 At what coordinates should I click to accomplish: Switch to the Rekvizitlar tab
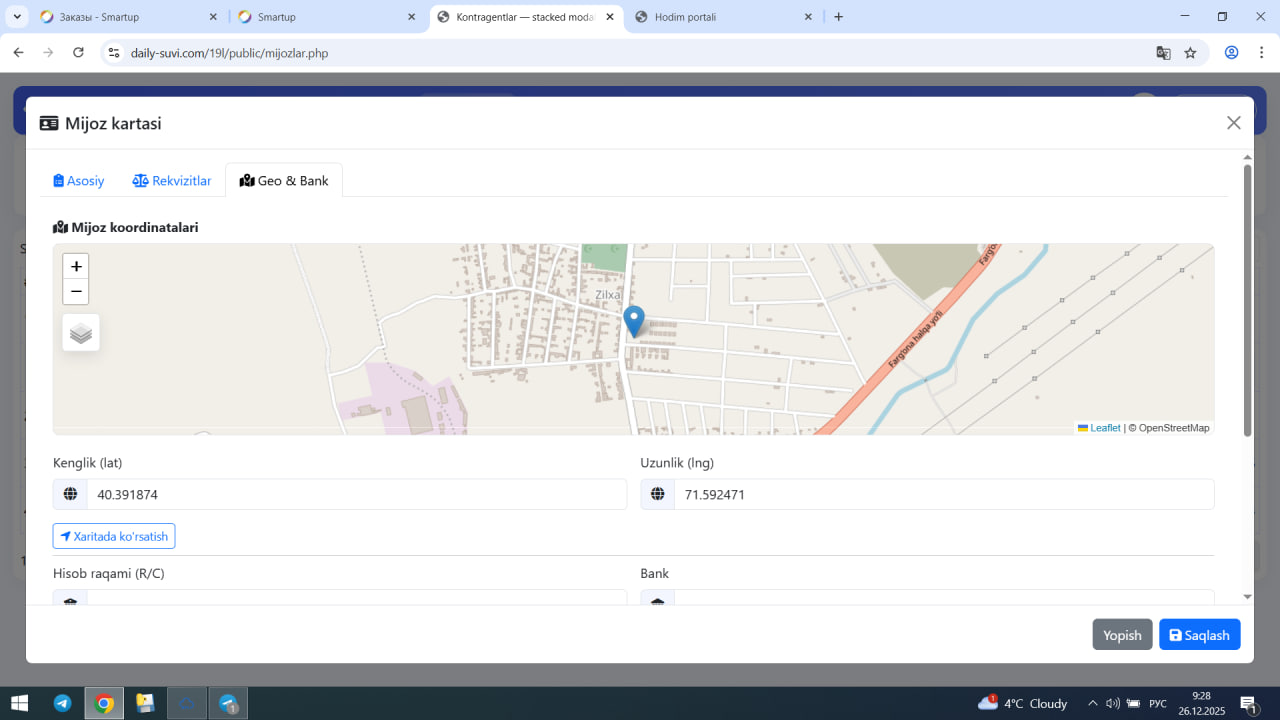(x=172, y=181)
